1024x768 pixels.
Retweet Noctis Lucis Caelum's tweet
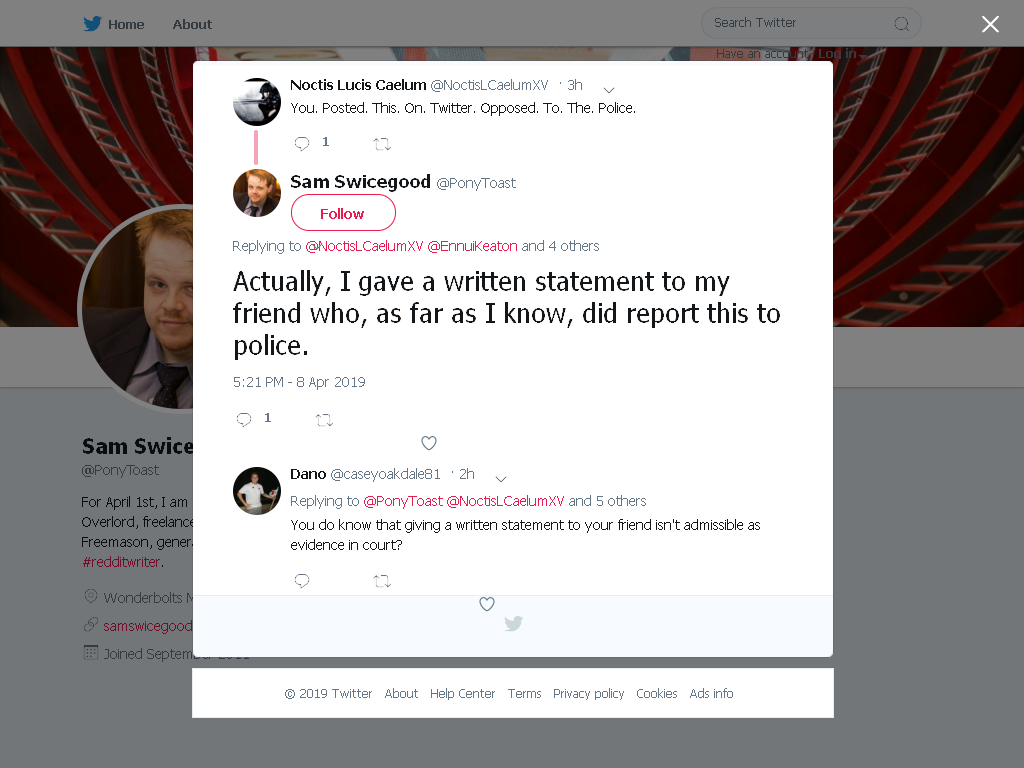tap(382, 144)
